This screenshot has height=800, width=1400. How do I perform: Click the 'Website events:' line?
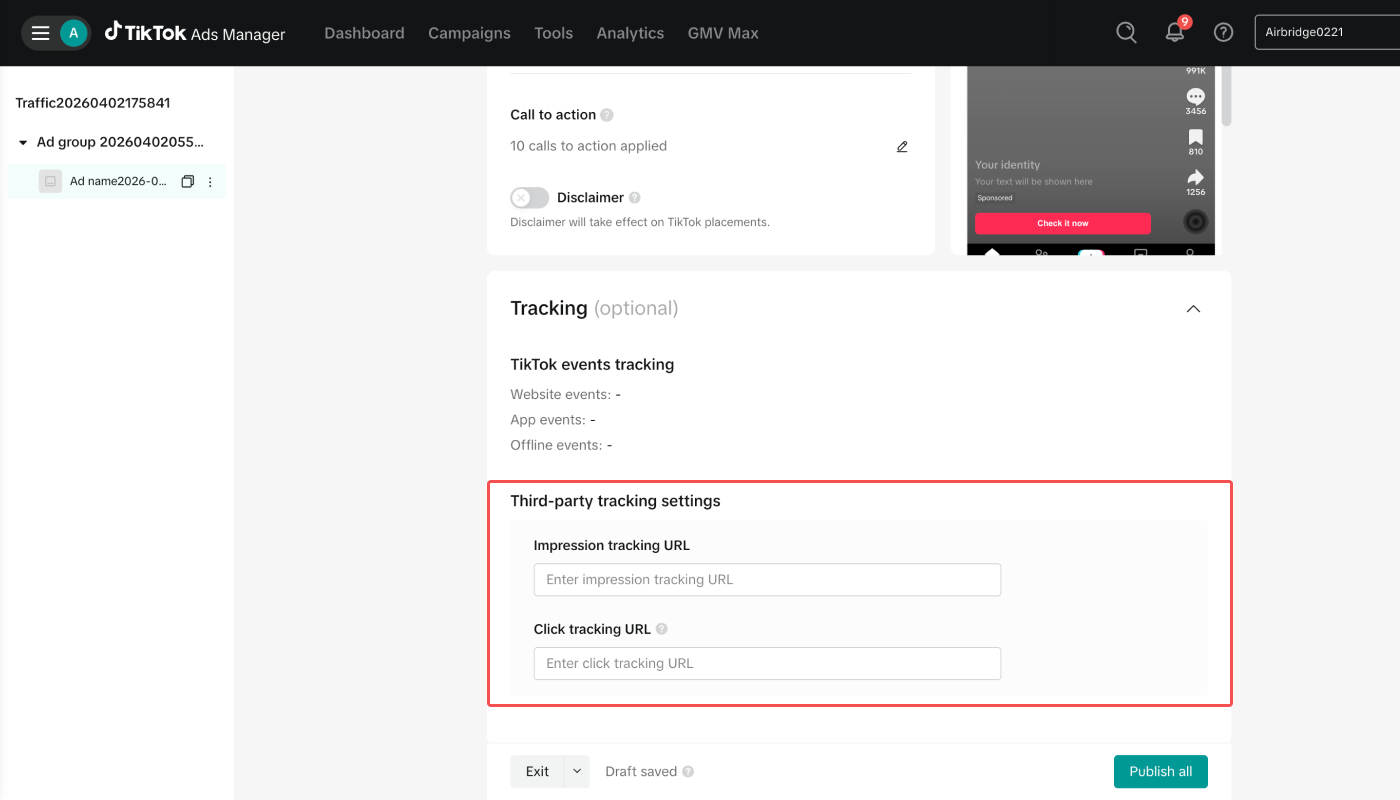566,395
